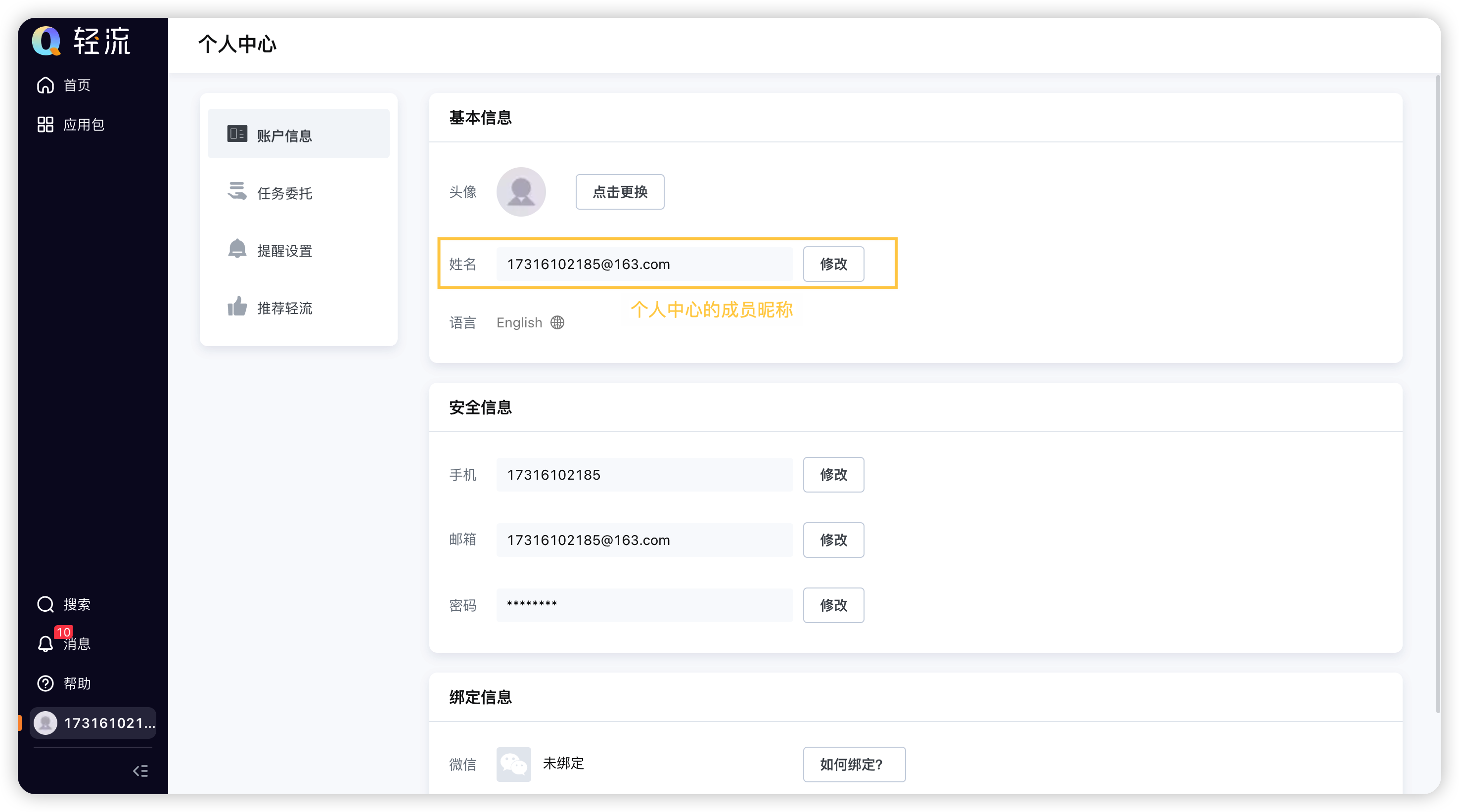The width and height of the screenshot is (1459, 812).
Task: Click the 绑定信息 section heading
Action: [480, 698]
